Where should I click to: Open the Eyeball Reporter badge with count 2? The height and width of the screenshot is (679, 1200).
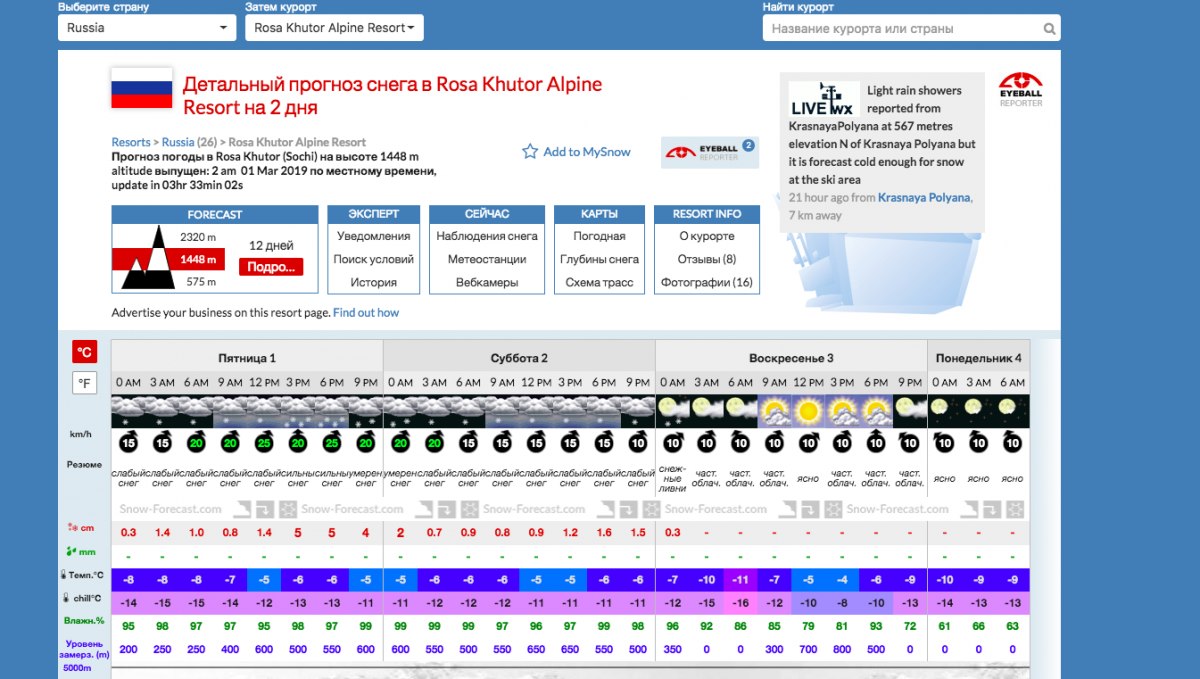pyautogui.click(x=709, y=152)
